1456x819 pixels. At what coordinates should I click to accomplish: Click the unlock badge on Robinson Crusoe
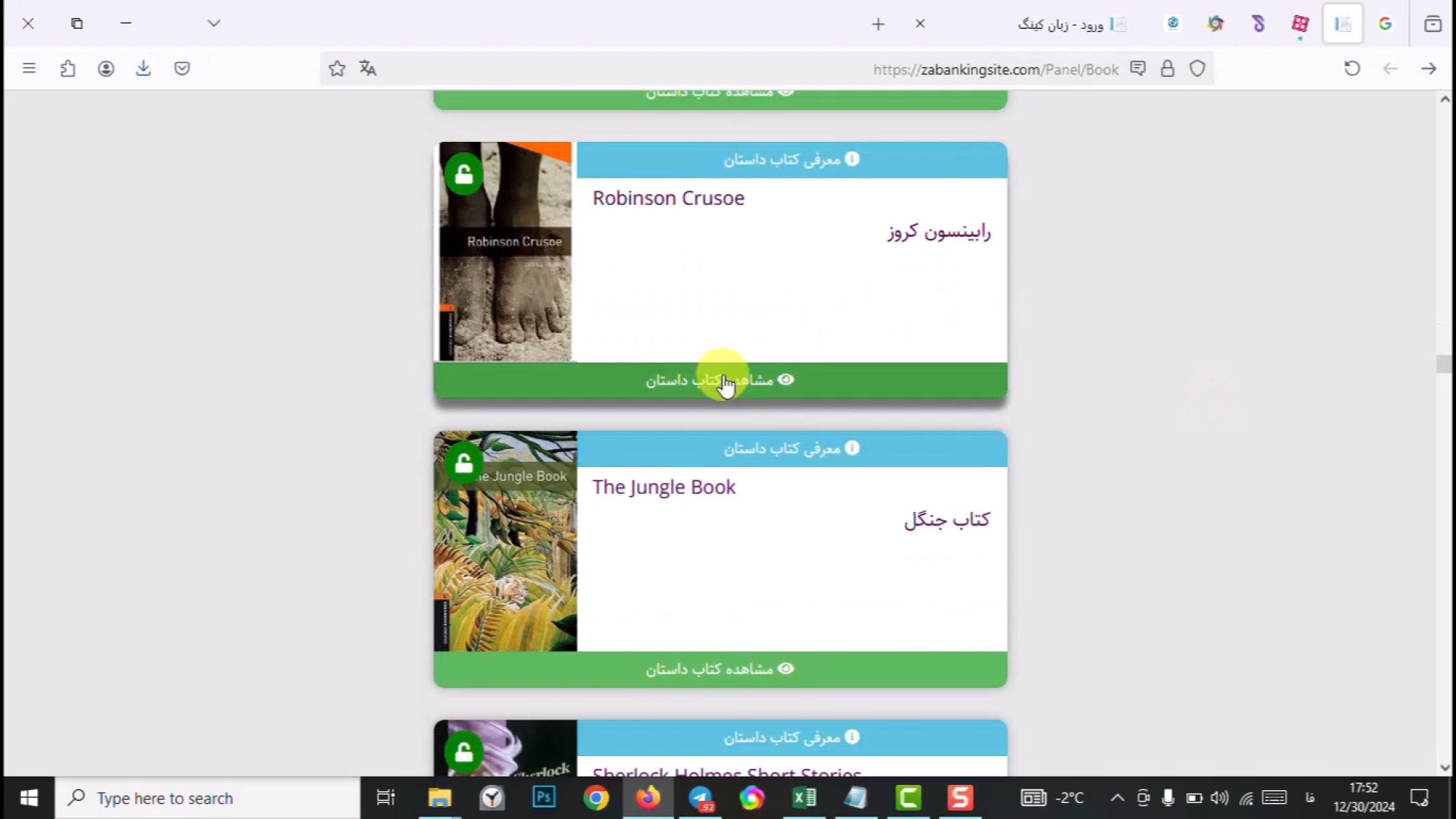click(463, 174)
